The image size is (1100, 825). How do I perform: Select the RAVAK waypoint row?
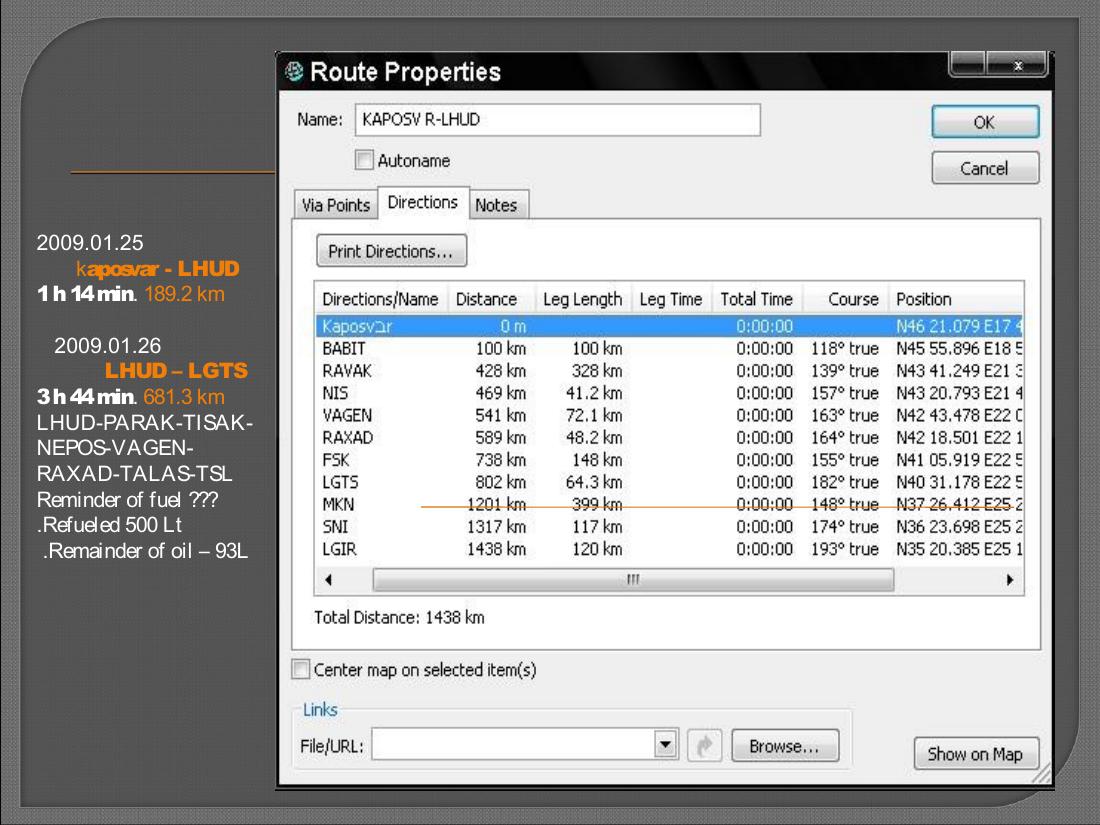pos(669,371)
